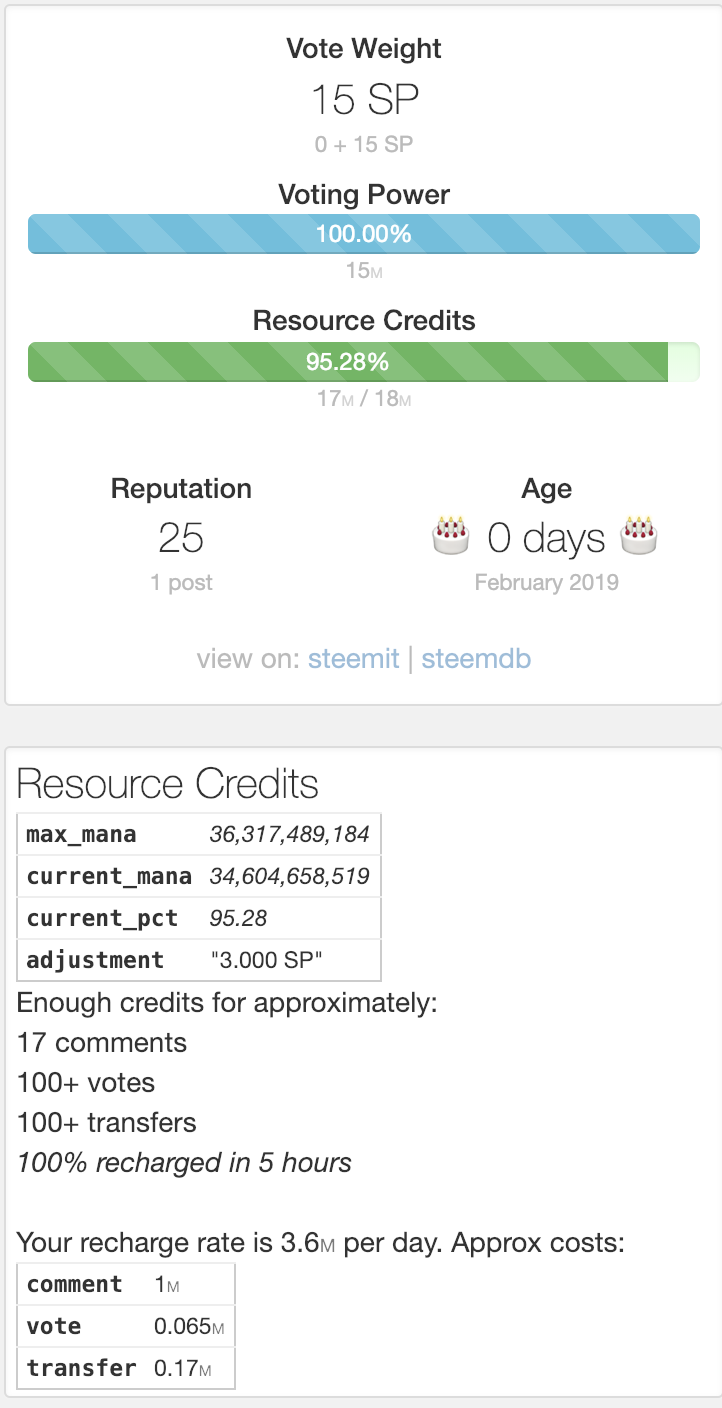
Task: Click the "100% recharged in 5 hours" text
Action: (x=184, y=1163)
